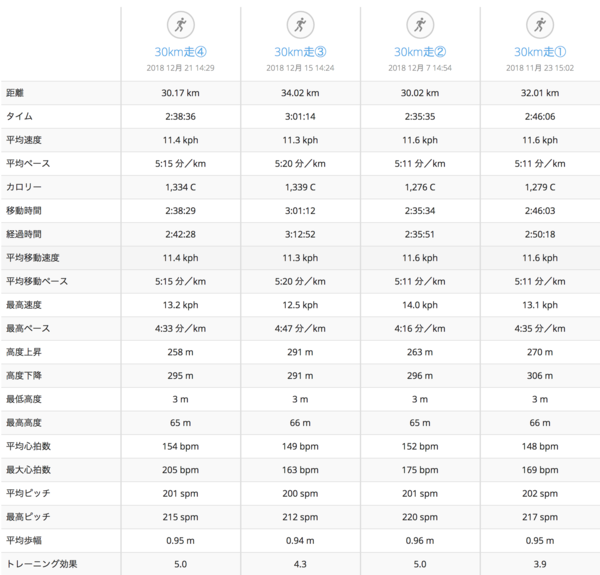Click training effect value 3.9
The image size is (600, 575).
(540, 564)
